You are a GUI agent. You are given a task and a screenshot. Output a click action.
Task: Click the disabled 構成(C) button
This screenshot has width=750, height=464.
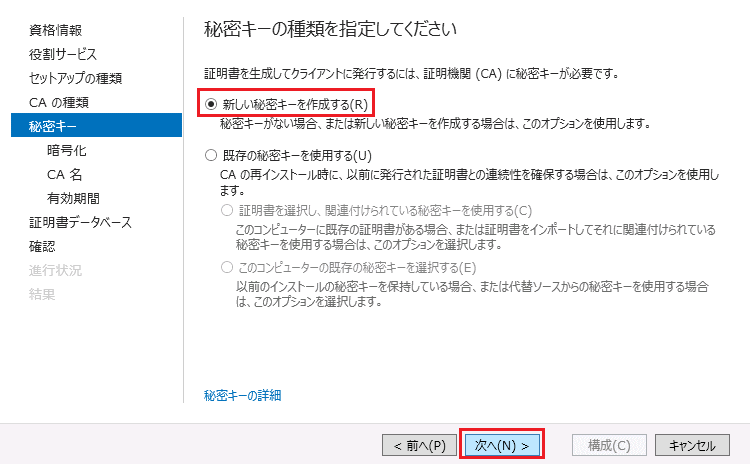(x=609, y=445)
